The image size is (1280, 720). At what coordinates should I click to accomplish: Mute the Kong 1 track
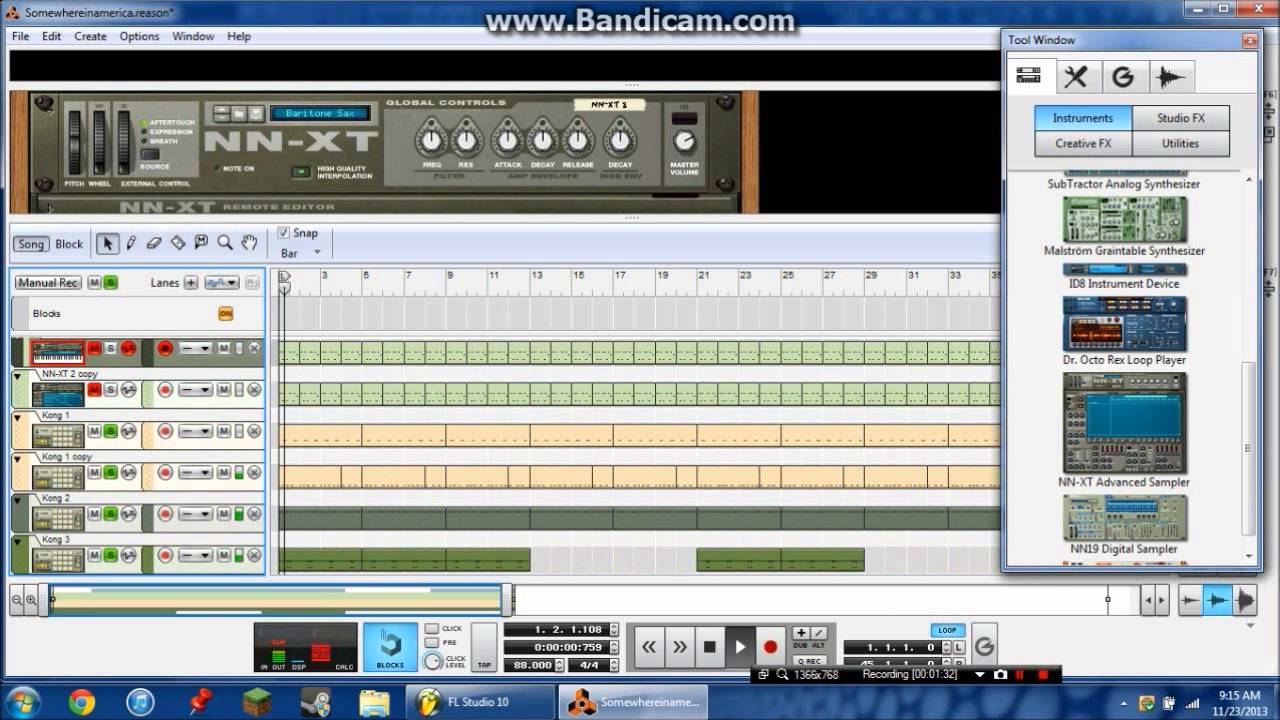(94, 431)
